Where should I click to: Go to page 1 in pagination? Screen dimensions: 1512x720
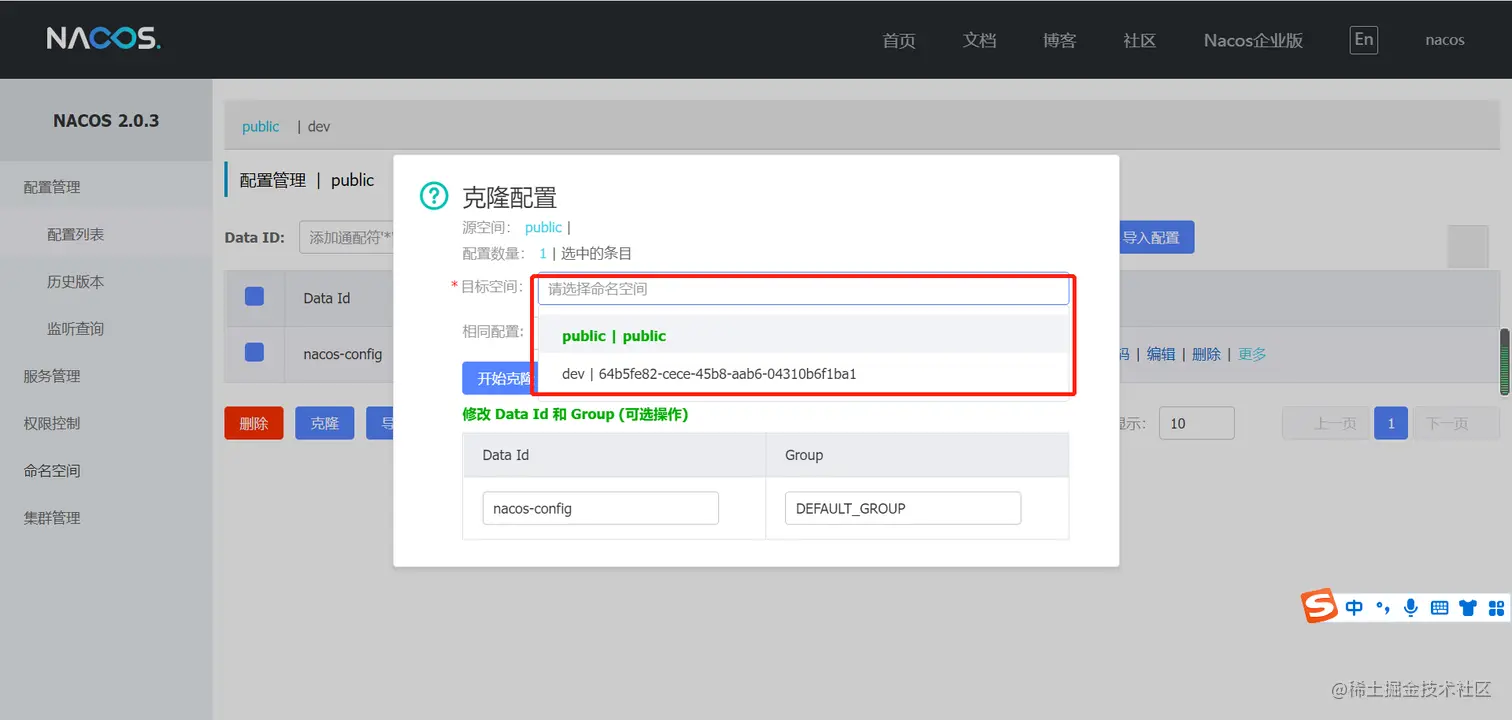point(1391,423)
